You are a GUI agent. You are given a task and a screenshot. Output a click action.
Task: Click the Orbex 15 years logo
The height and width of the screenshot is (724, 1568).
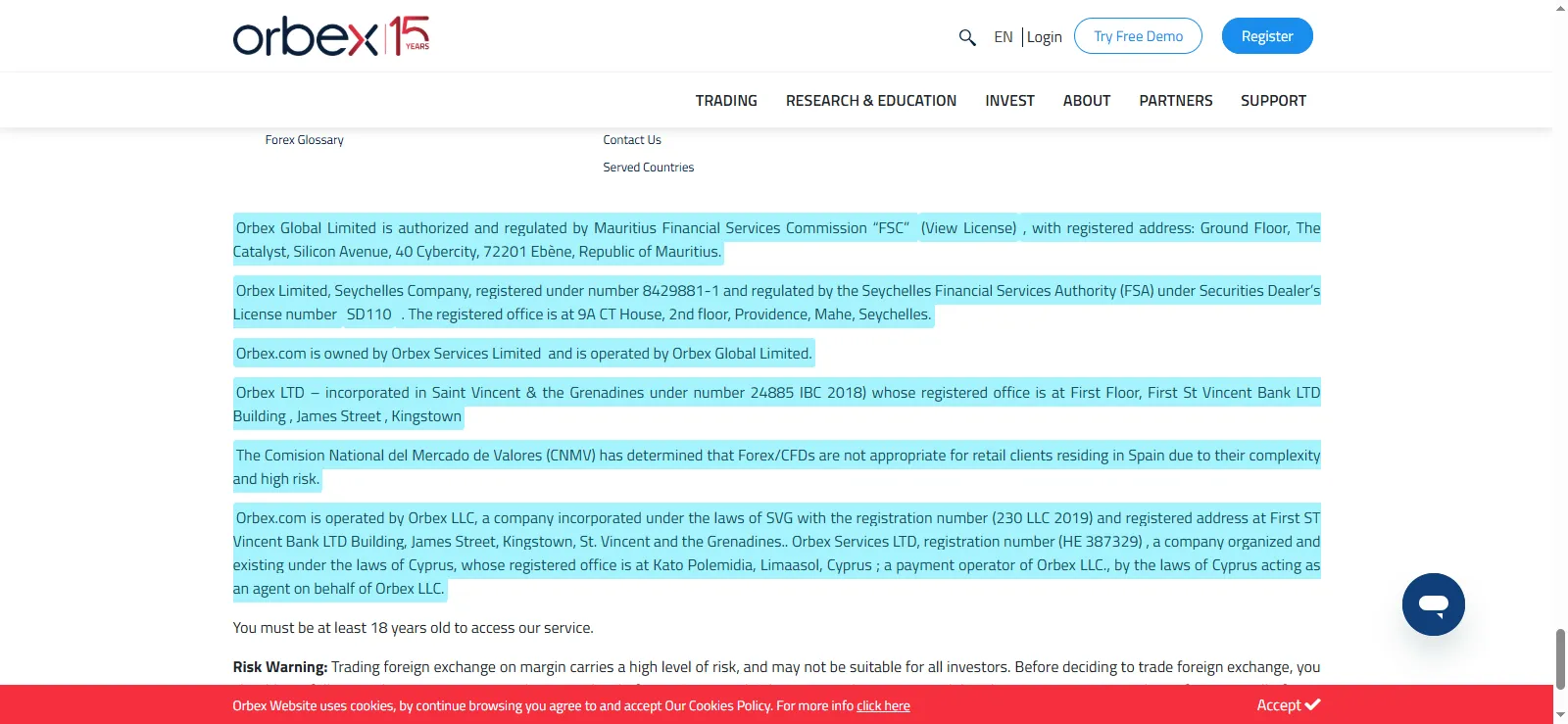click(x=331, y=36)
